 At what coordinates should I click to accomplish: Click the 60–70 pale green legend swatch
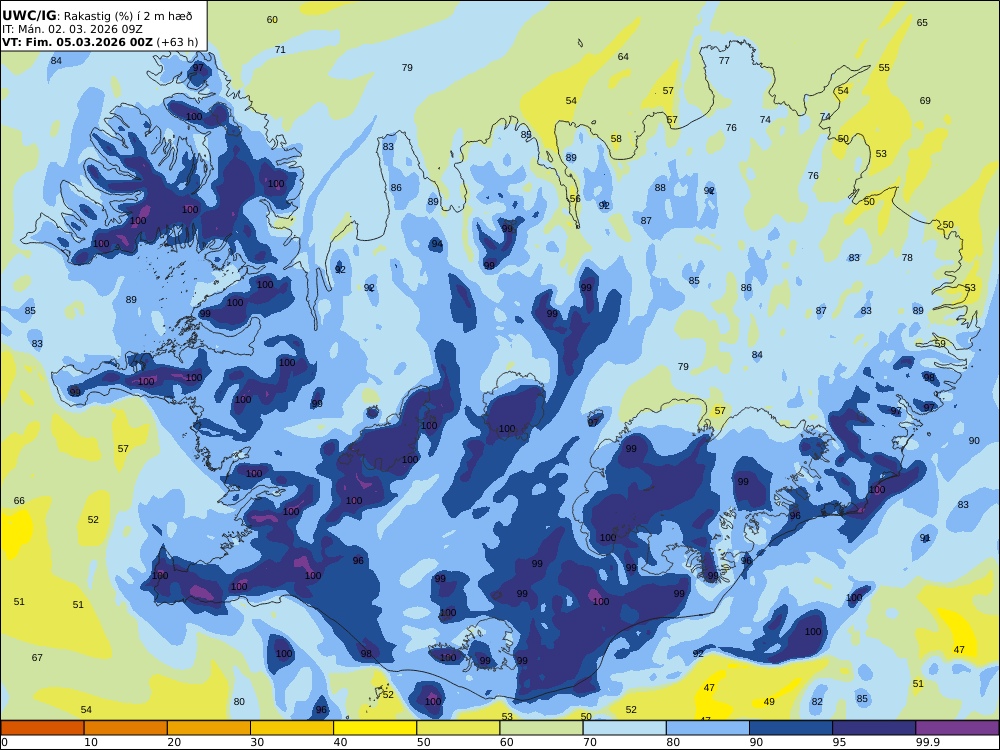(541, 728)
